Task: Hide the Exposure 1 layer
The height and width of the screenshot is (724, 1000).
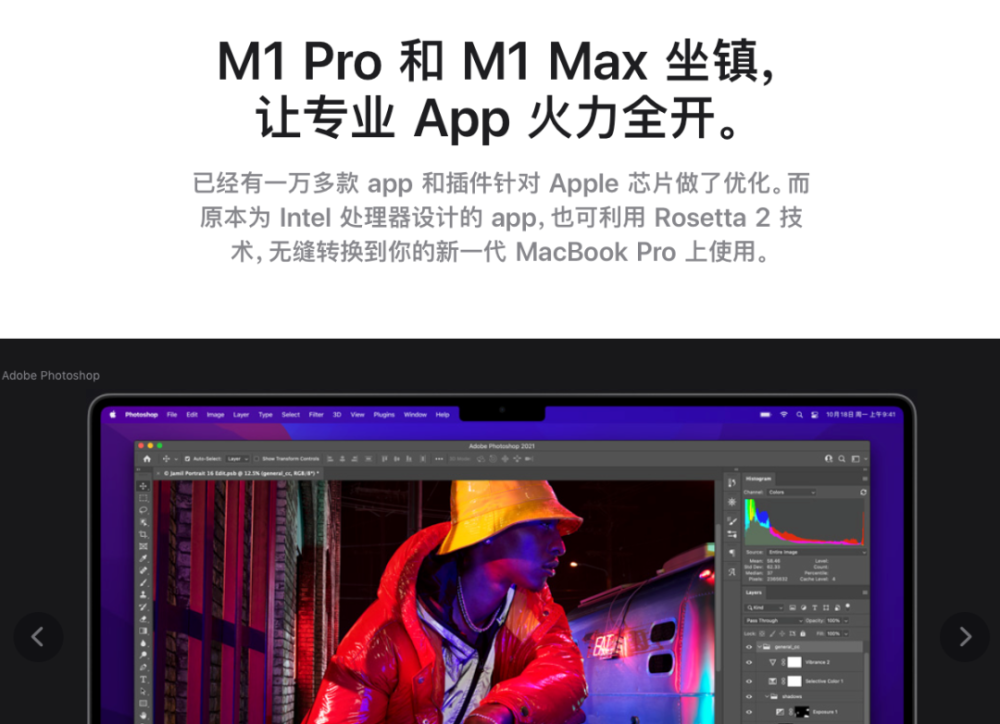Action: tap(749, 712)
